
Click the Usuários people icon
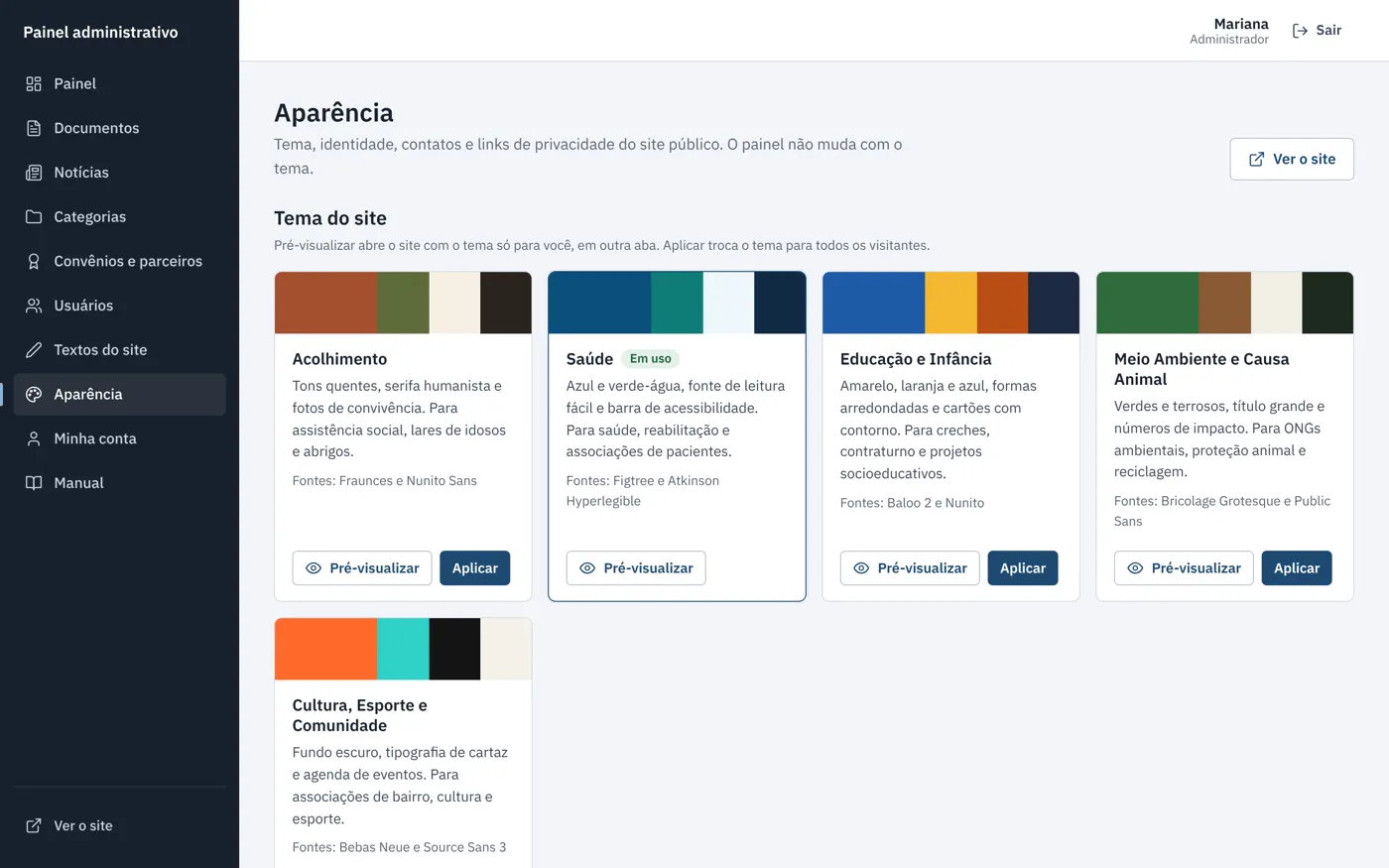(x=34, y=306)
